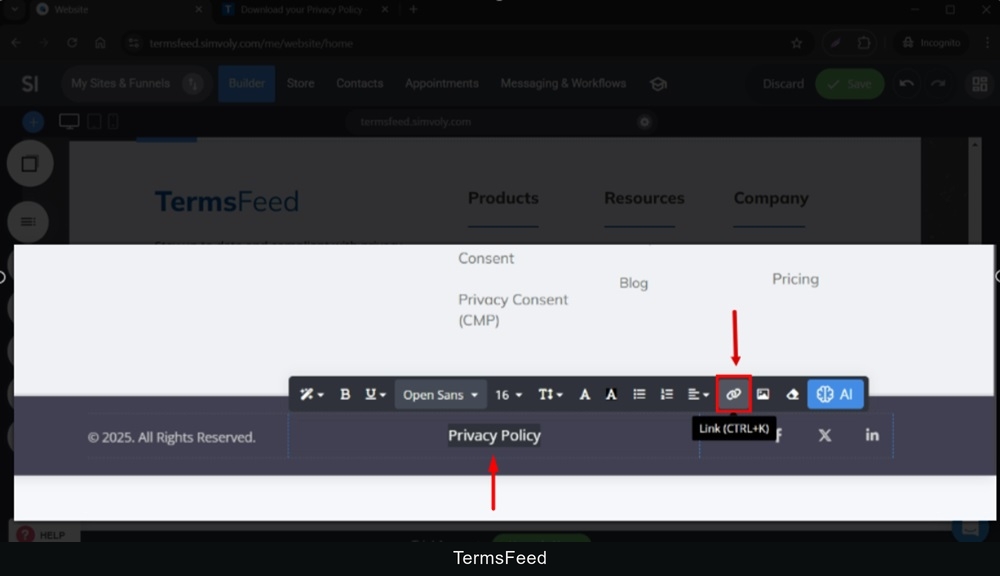This screenshot has width=1000, height=576.
Task: Click the Resources footer heading
Action: 644,198
